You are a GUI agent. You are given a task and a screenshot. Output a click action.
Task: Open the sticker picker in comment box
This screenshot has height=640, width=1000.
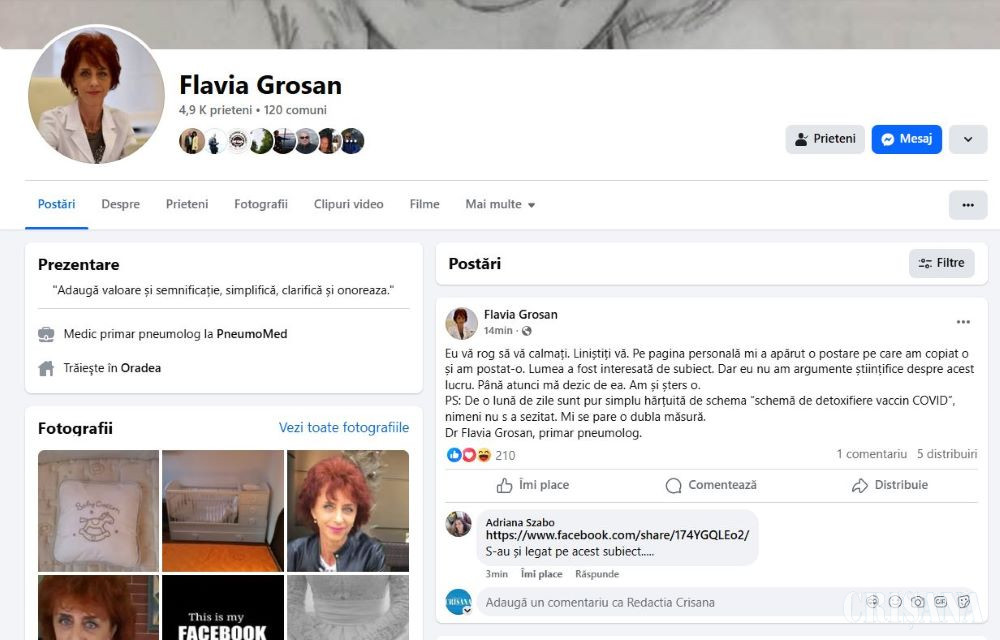coord(964,602)
